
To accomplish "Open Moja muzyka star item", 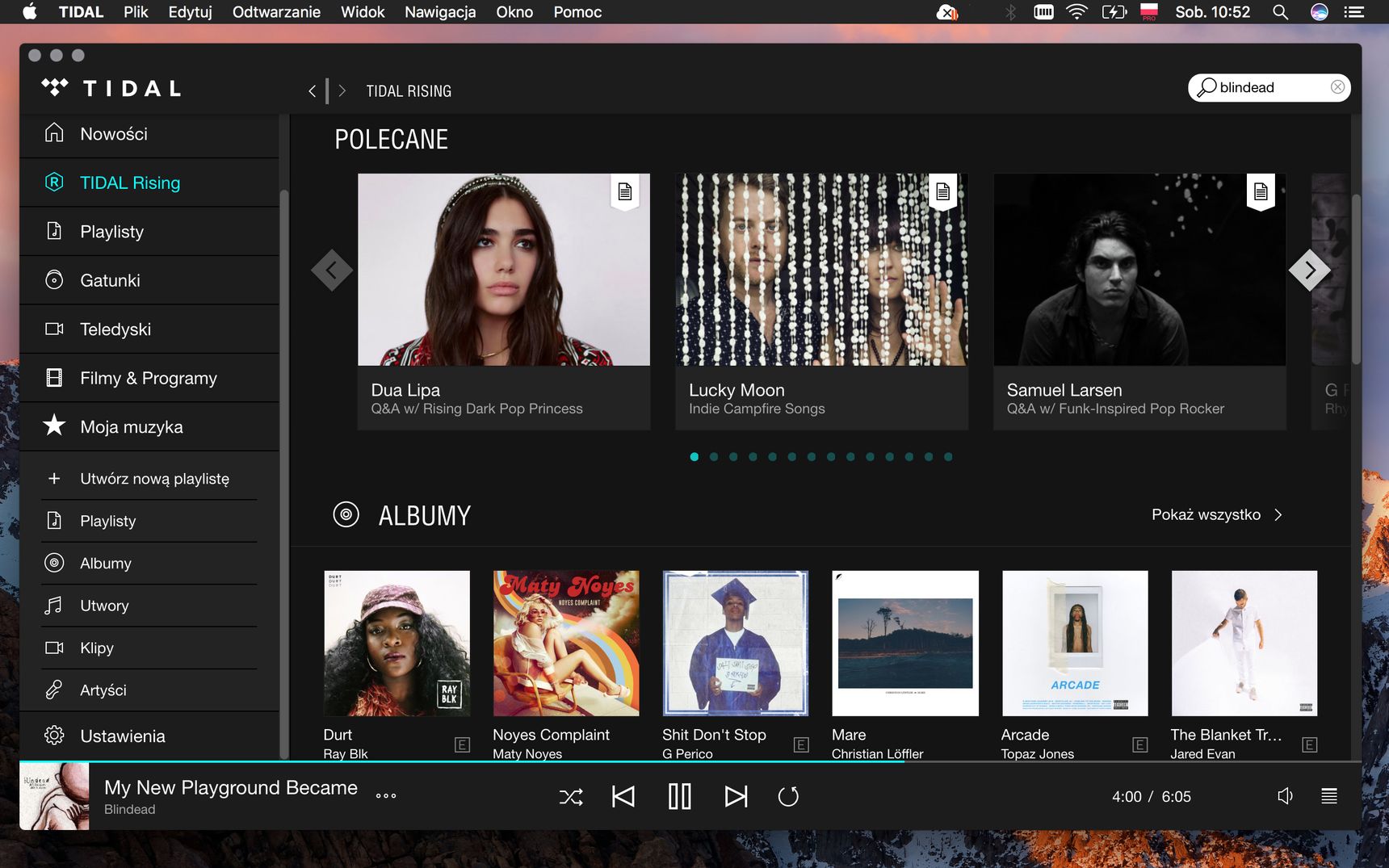I will pos(150,426).
